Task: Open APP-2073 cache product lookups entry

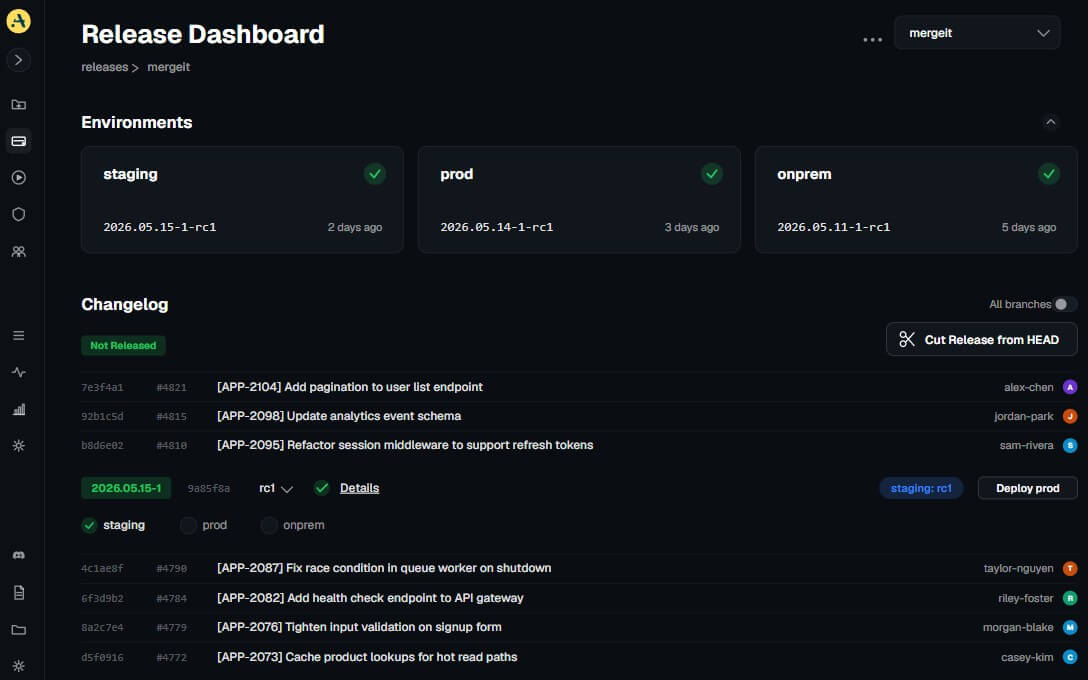Action: tap(367, 657)
